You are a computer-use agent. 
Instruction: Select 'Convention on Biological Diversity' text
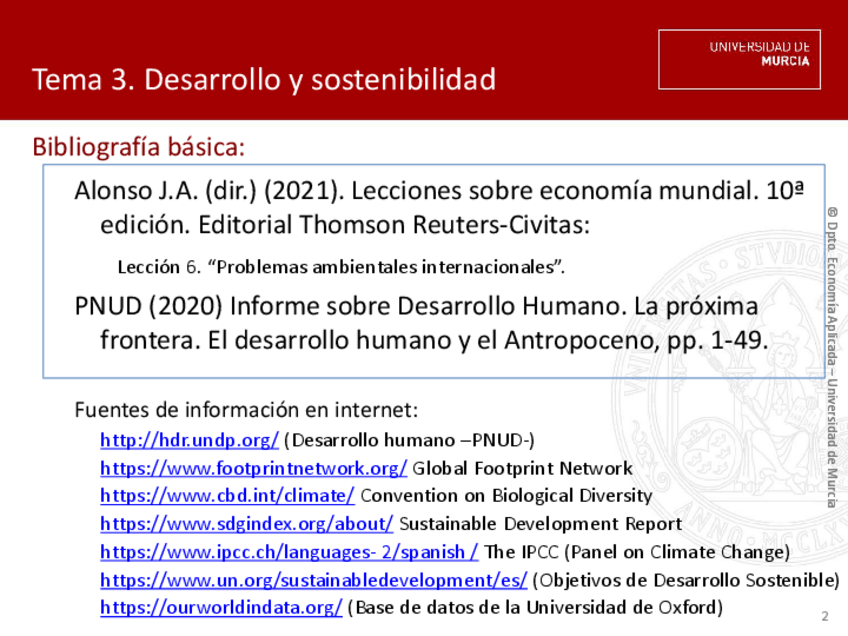click(506, 496)
